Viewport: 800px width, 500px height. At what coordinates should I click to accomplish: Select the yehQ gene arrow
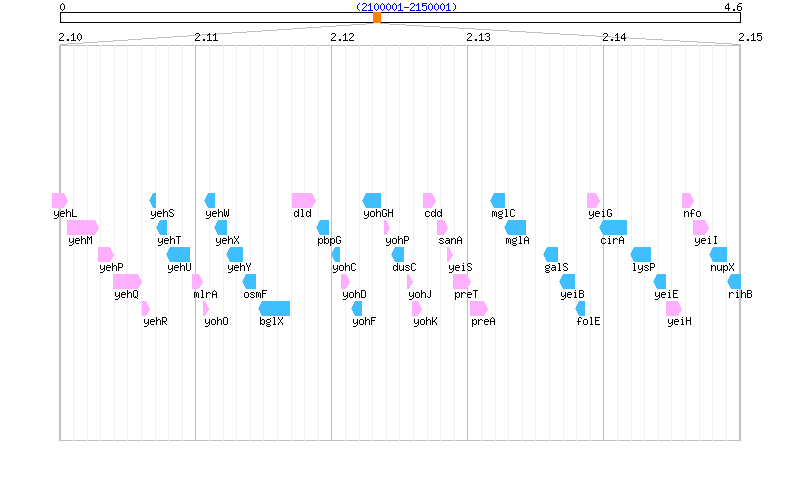click(127, 281)
